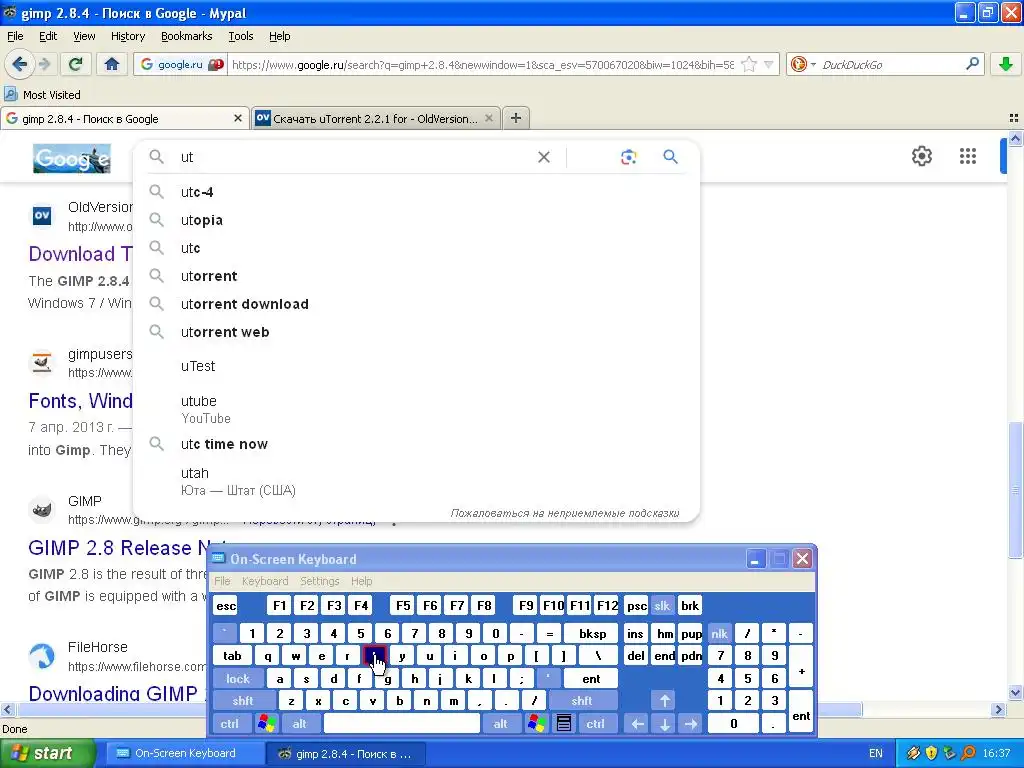Open the home page via house icon

coord(112,64)
